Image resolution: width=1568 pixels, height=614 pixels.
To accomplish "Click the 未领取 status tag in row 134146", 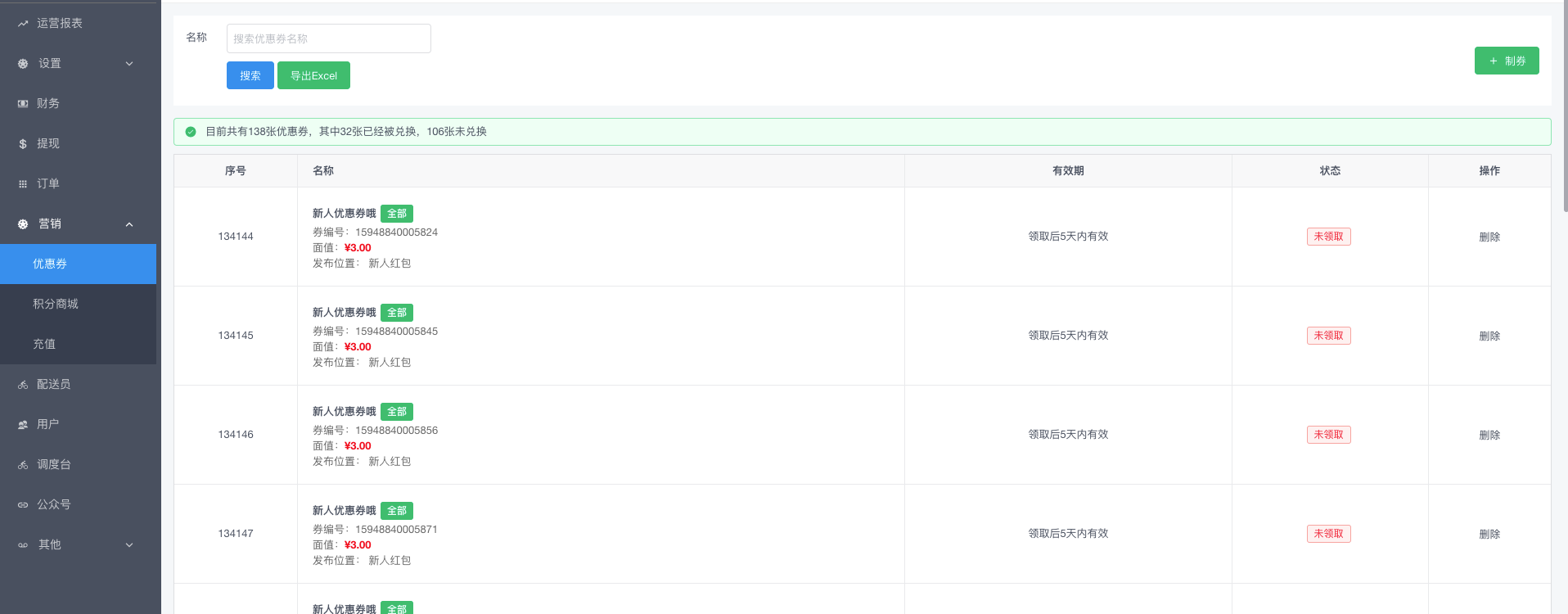I will 1329,435.
